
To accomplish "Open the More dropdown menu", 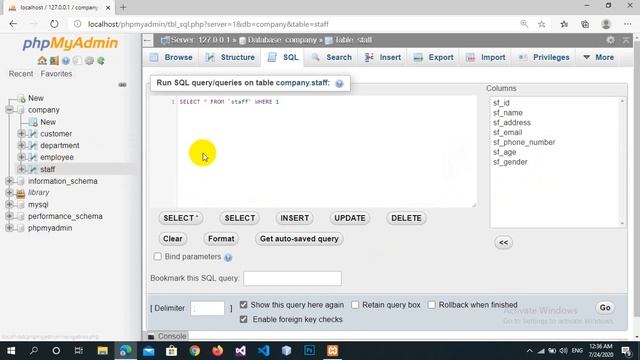I will click(x=598, y=58).
